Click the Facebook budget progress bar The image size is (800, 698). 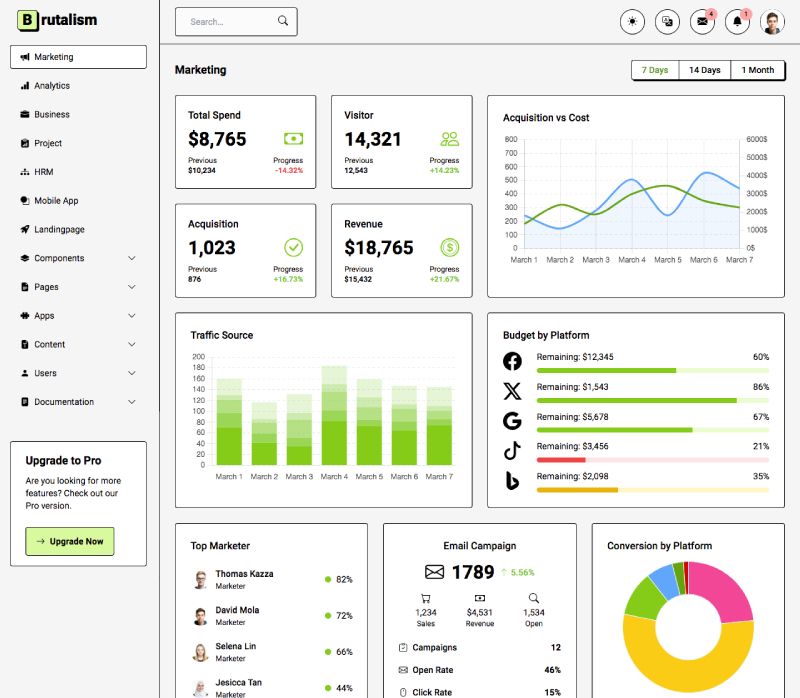pyautogui.click(x=652, y=370)
